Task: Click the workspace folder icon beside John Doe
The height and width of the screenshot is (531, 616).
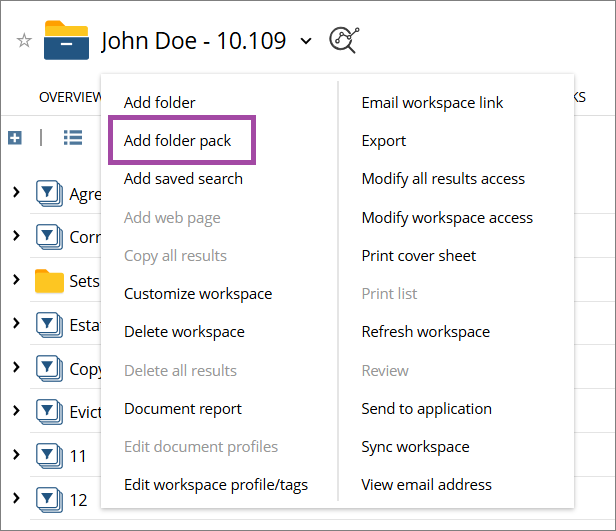Action: pyautogui.click(x=66, y=40)
